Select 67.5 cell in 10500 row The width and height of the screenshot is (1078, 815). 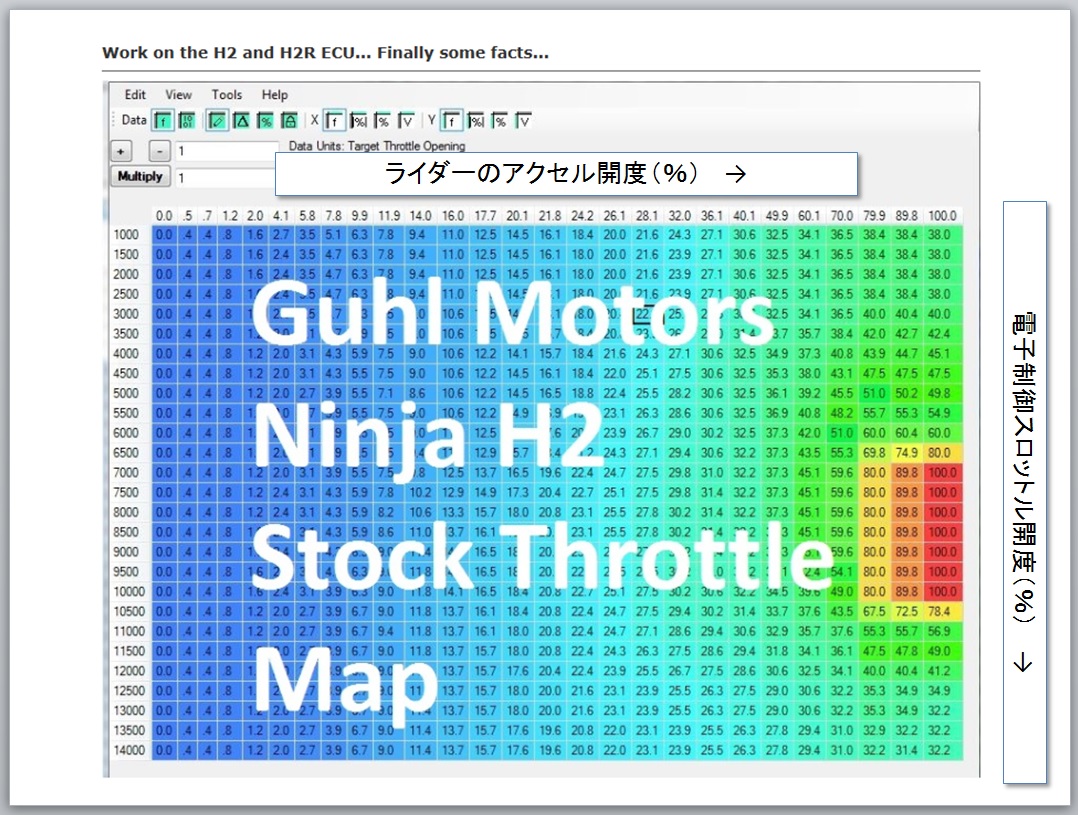pyautogui.click(x=874, y=611)
